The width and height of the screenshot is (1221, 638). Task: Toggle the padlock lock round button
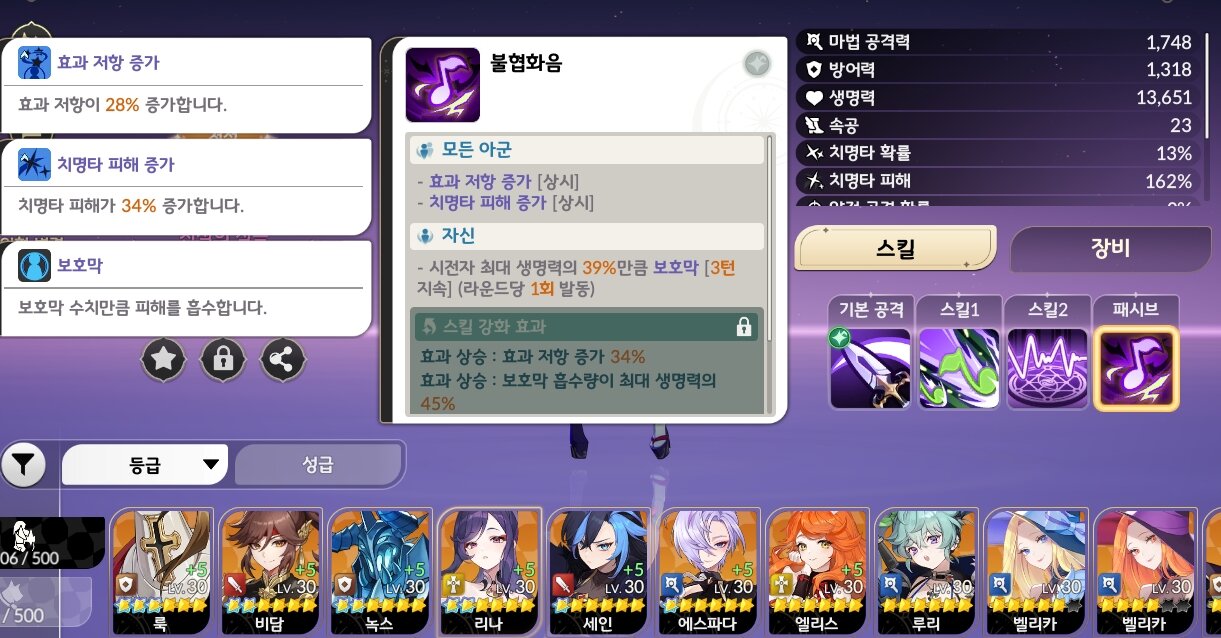pos(224,359)
